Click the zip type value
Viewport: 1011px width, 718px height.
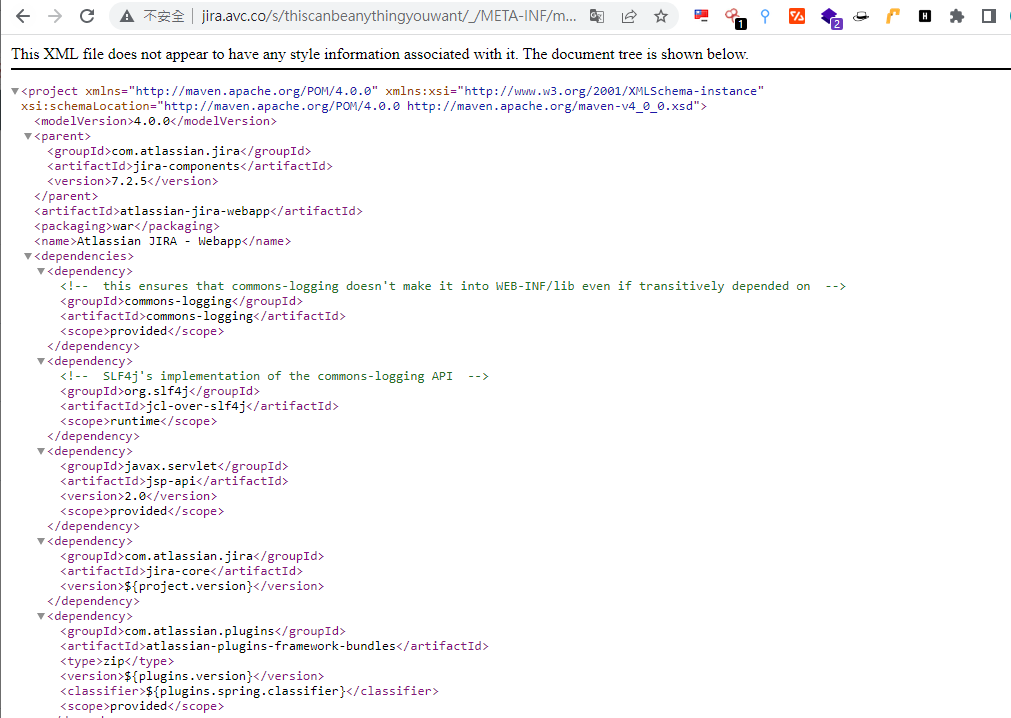[113, 661]
